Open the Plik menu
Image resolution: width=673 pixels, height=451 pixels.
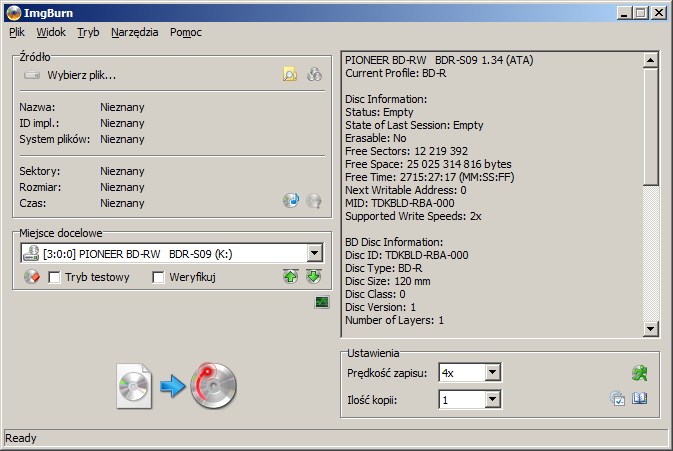pos(17,32)
